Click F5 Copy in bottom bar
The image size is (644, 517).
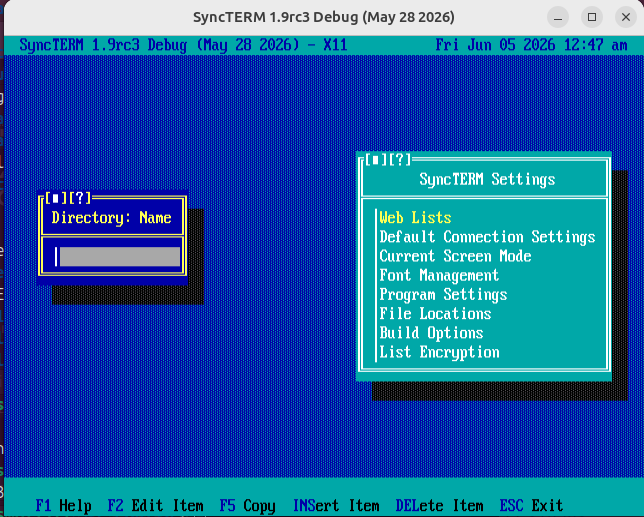[x=247, y=506]
